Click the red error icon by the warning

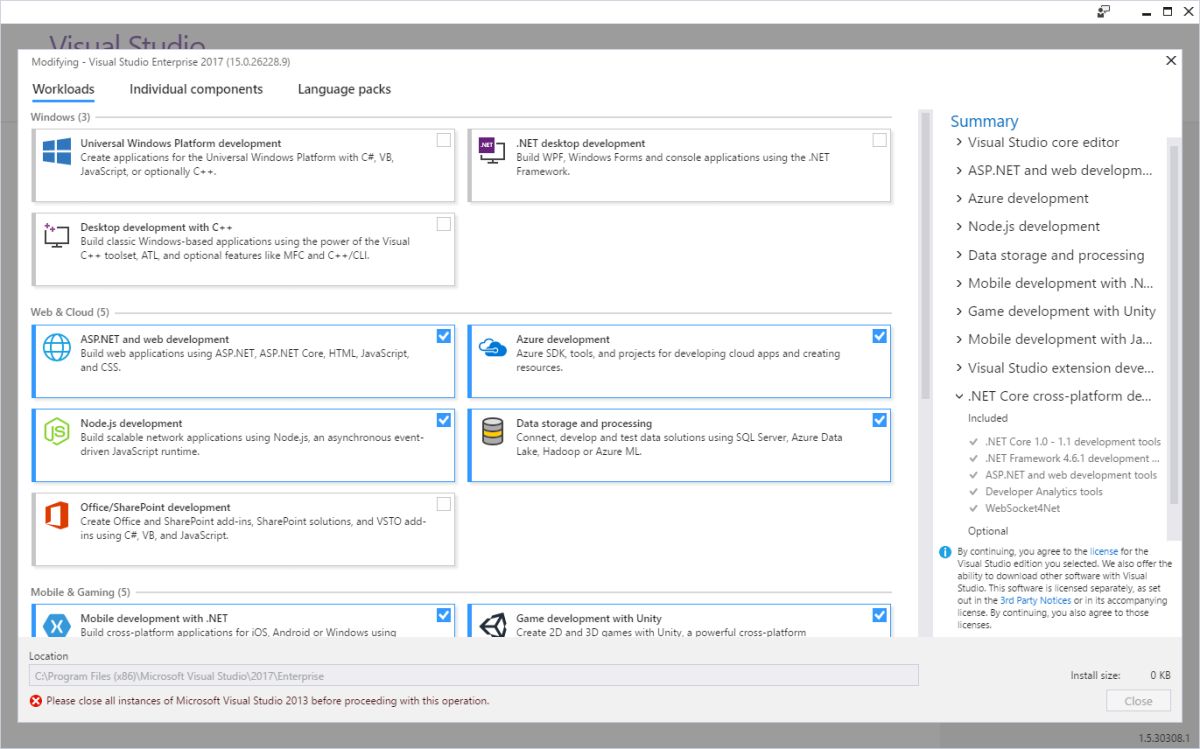click(37, 701)
